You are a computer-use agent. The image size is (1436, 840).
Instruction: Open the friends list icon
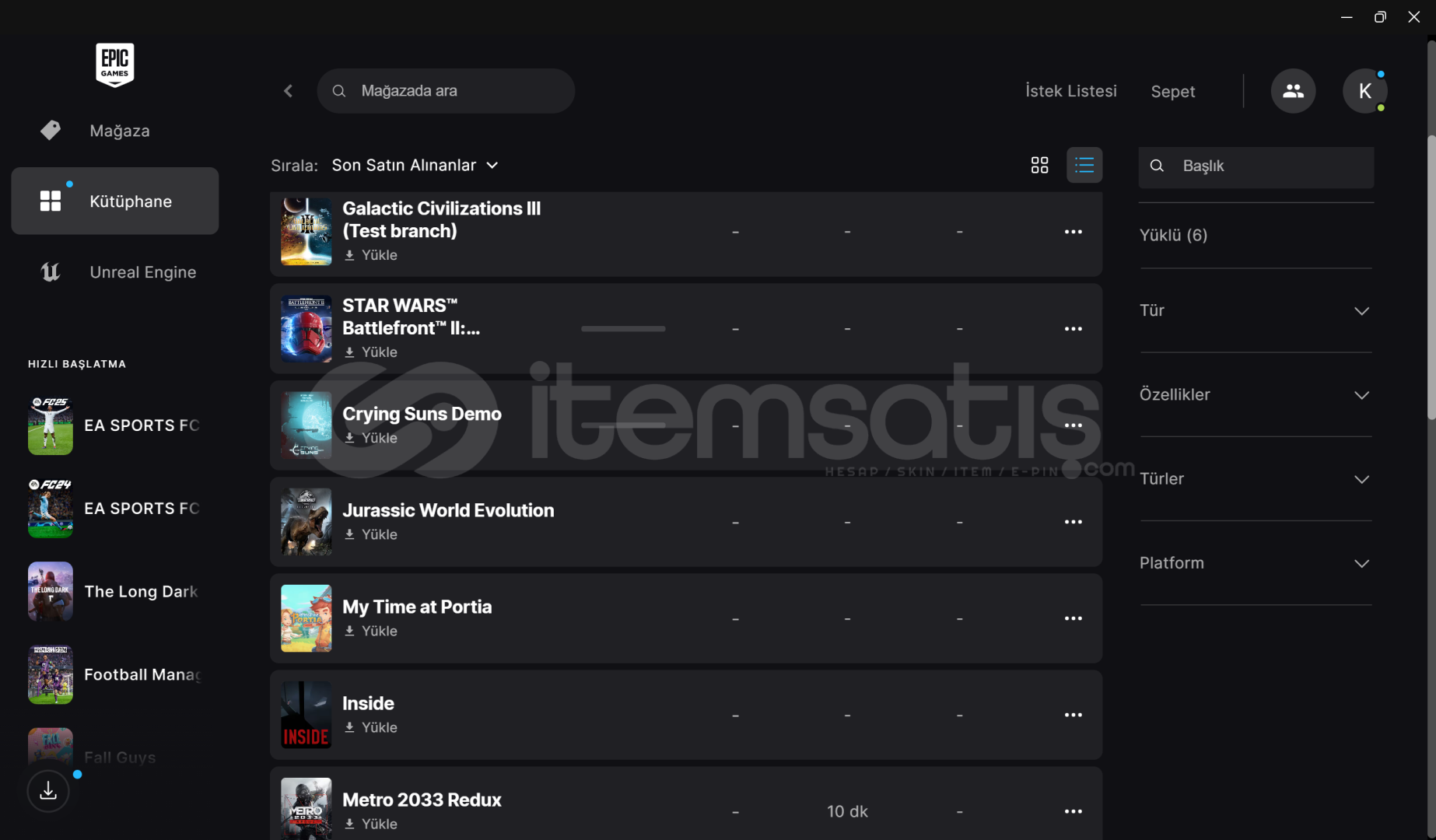click(1293, 91)
